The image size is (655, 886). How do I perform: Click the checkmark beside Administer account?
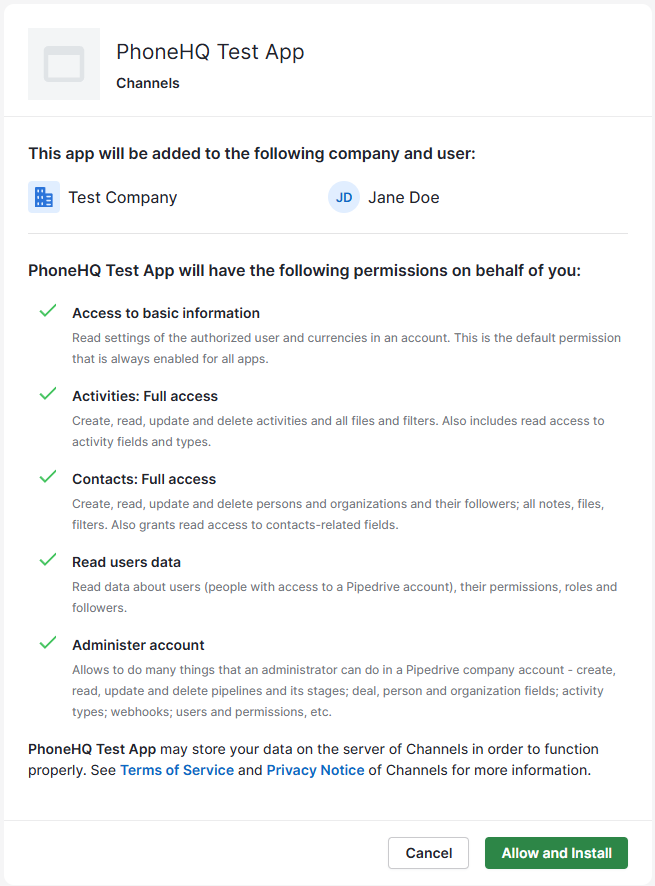(x=47, y=644)
